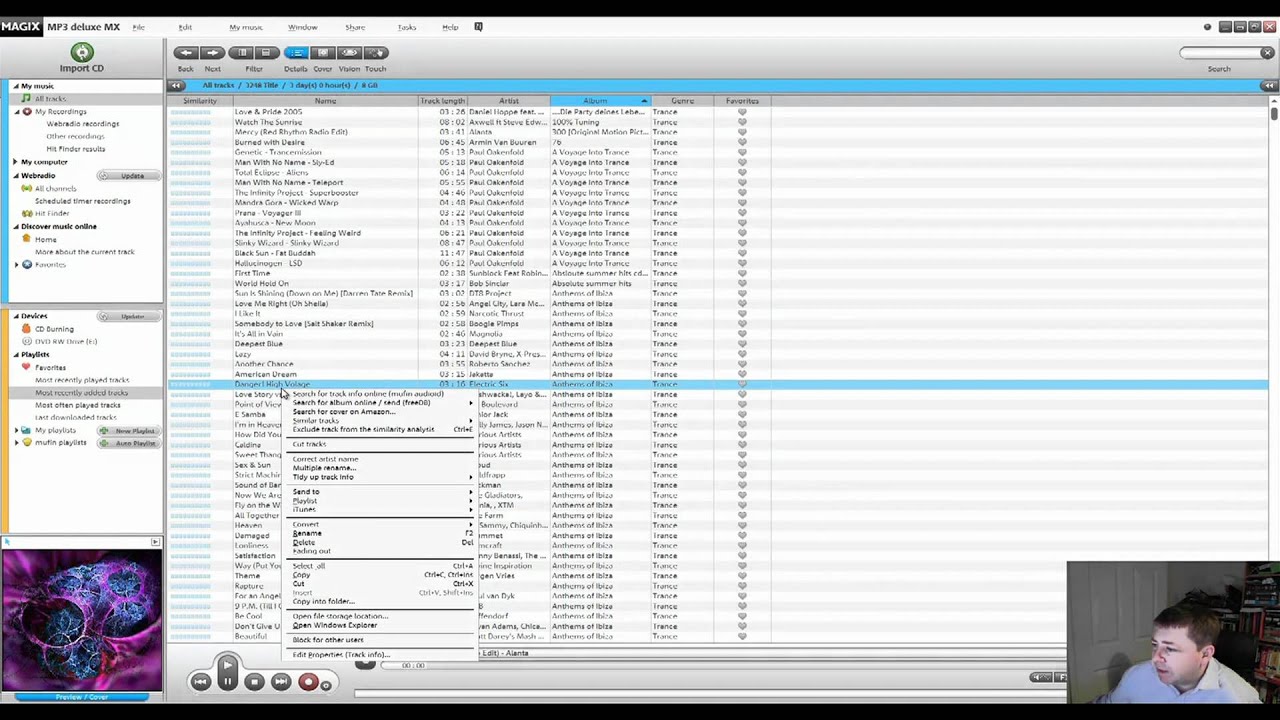1280x720 pixels.
Task: Collapse the Devices tree section
Action: [16, 316]
